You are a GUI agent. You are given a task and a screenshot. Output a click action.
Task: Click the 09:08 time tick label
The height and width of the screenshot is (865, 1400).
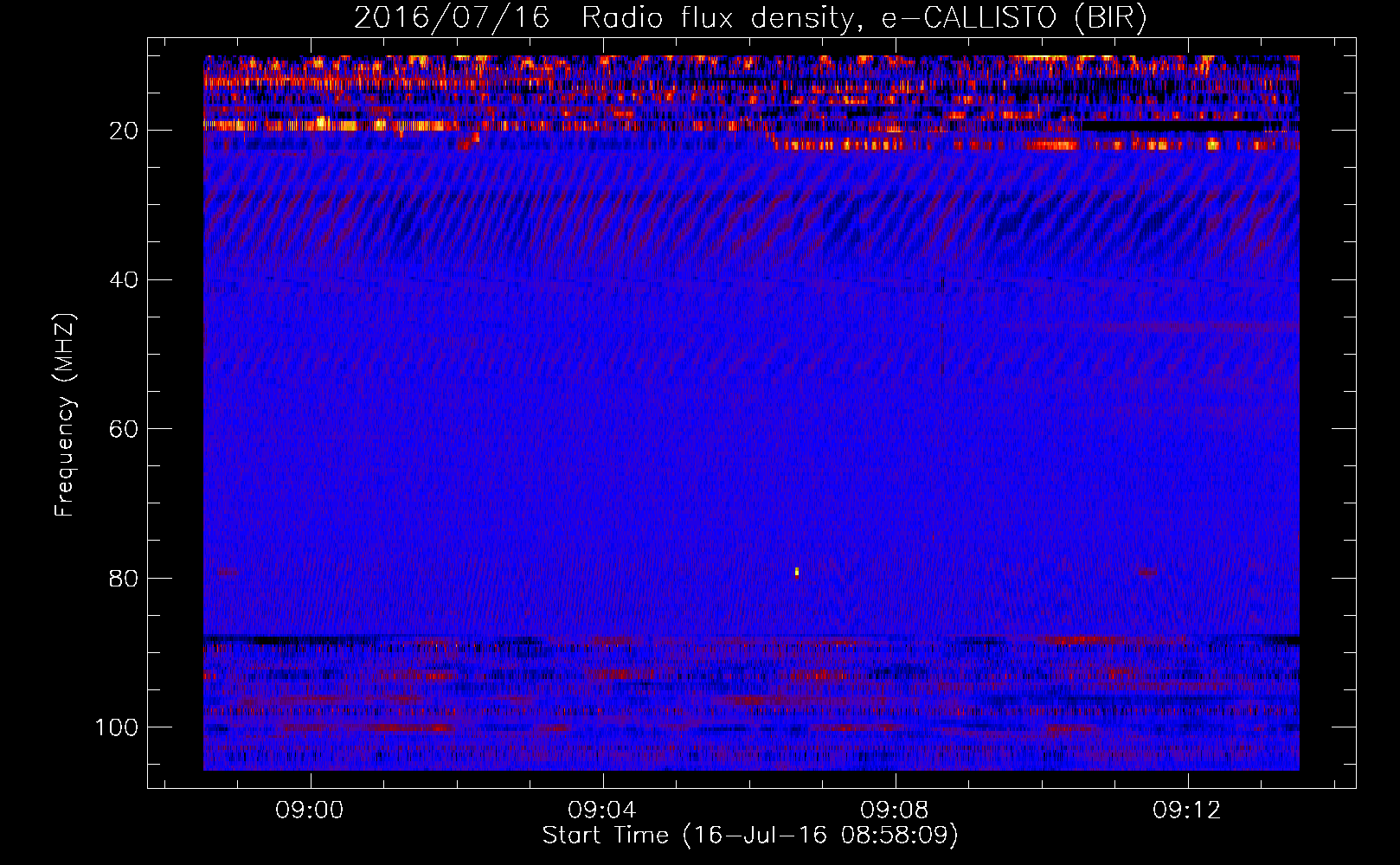(x=895, y=811)
